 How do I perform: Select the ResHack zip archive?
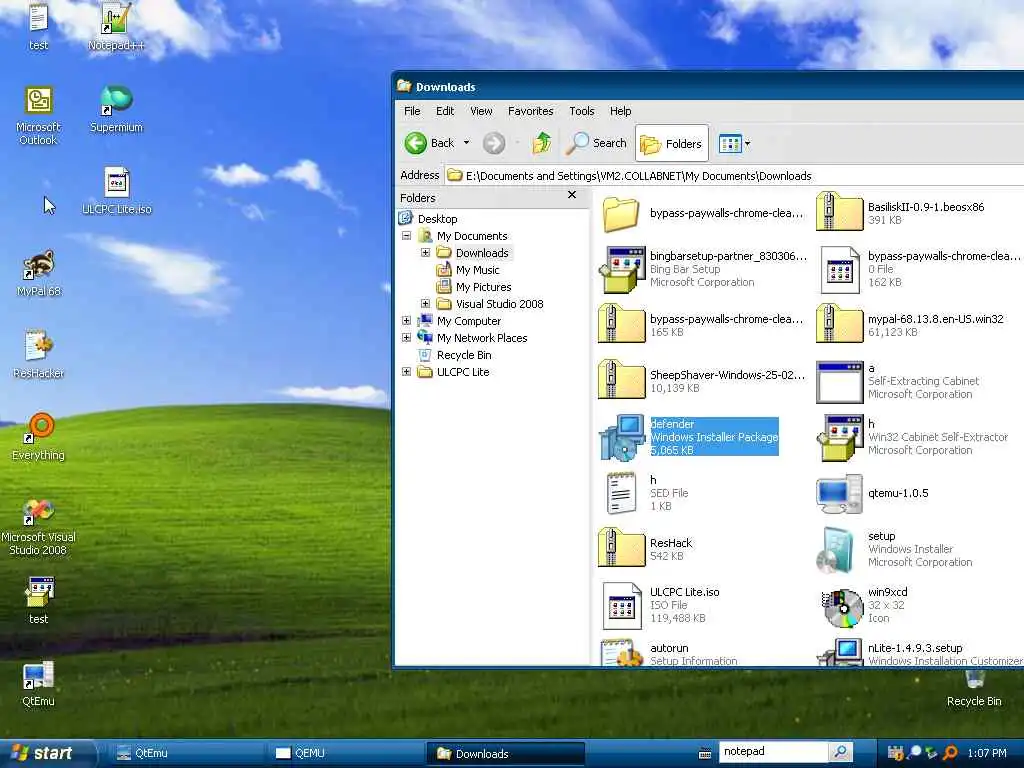(x=646, y=549)
